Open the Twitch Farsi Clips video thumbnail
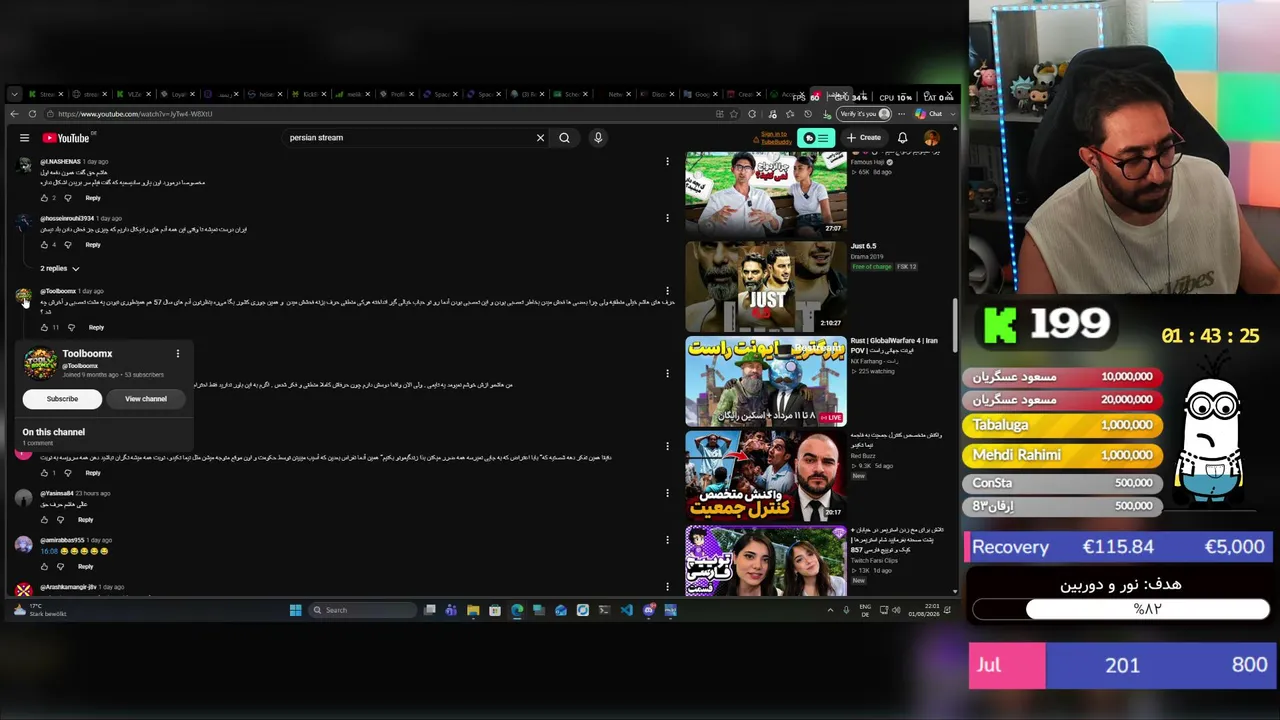 766,560
